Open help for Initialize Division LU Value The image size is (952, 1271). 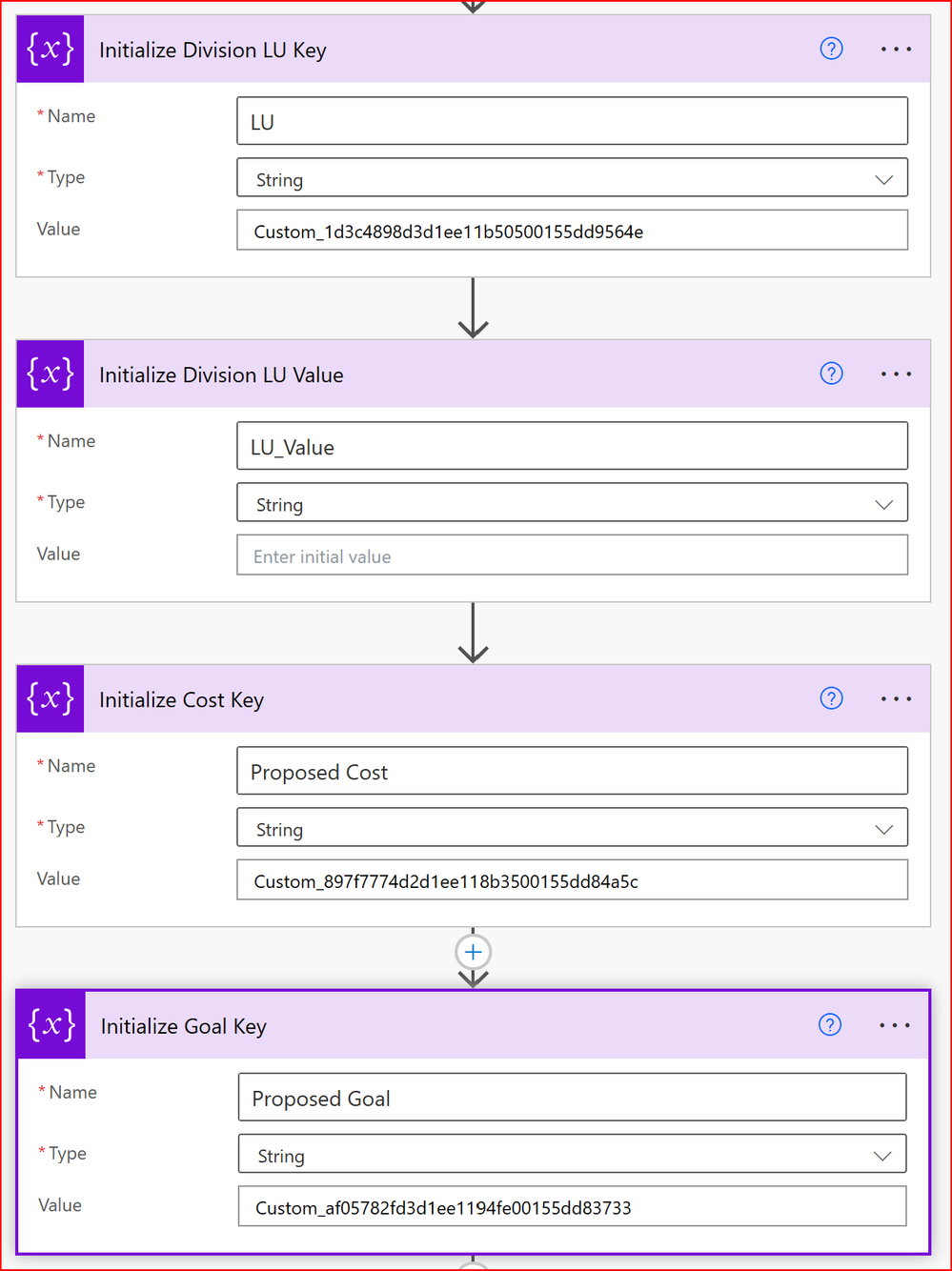[831, 373]
